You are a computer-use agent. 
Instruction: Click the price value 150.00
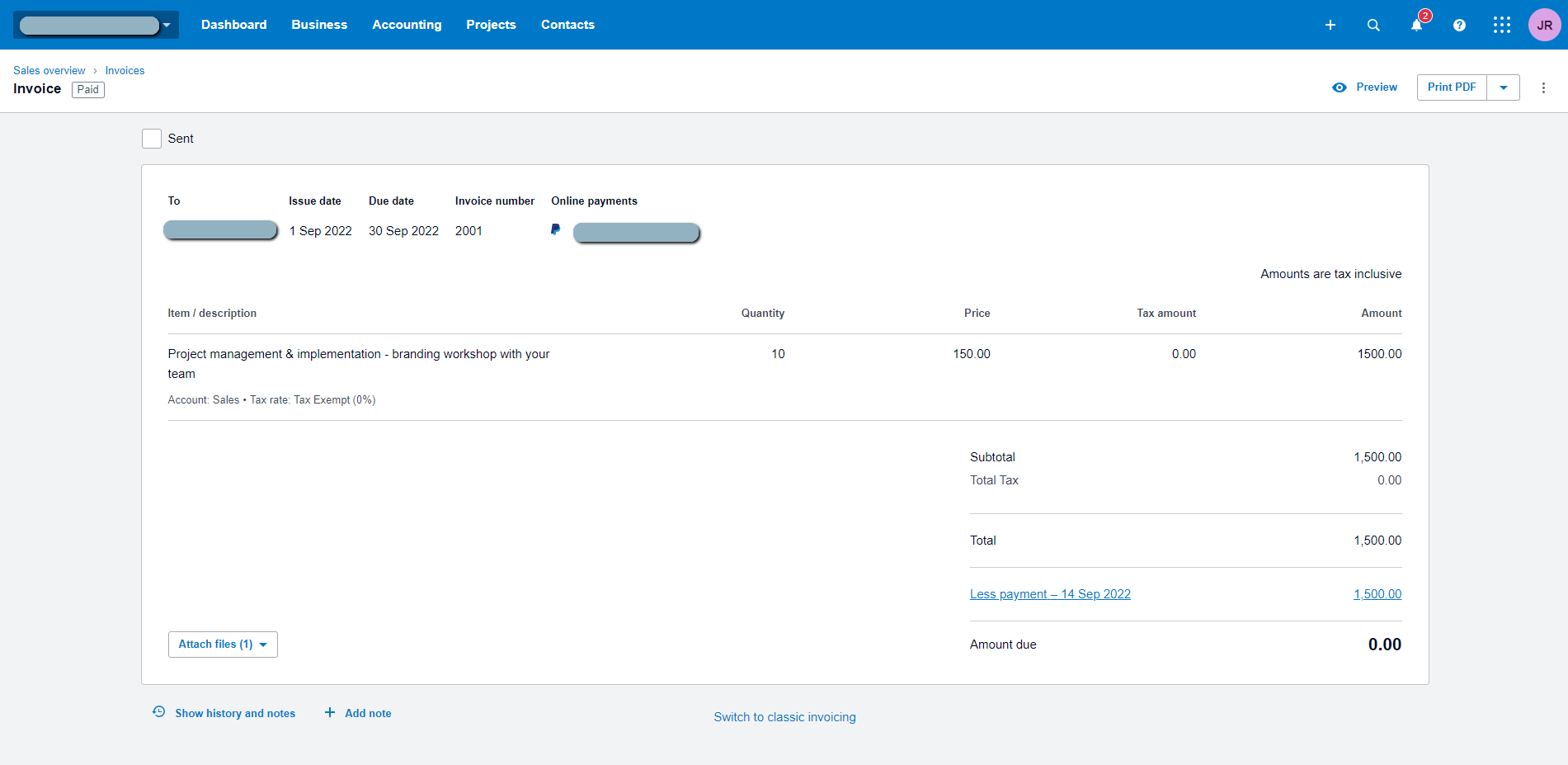pos(972,354)
